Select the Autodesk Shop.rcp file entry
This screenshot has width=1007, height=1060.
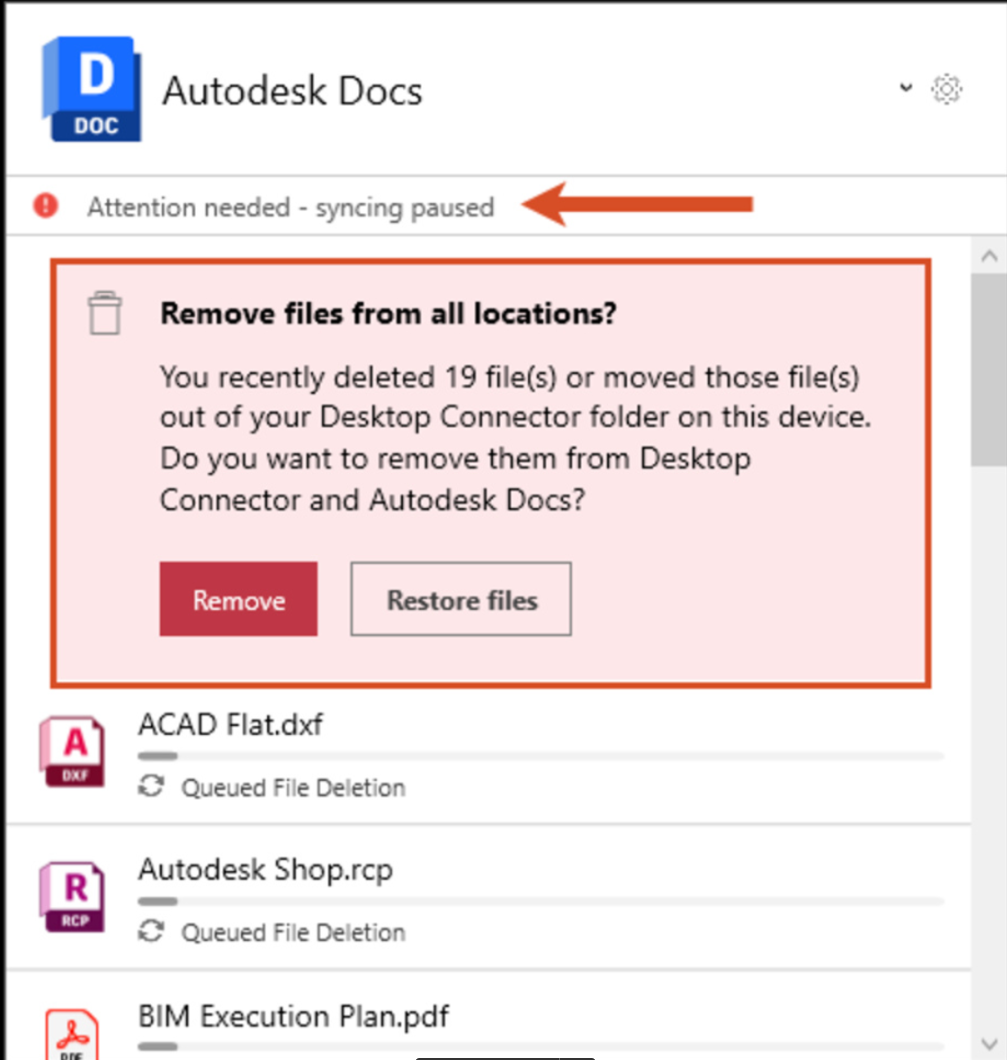(265, 869)
